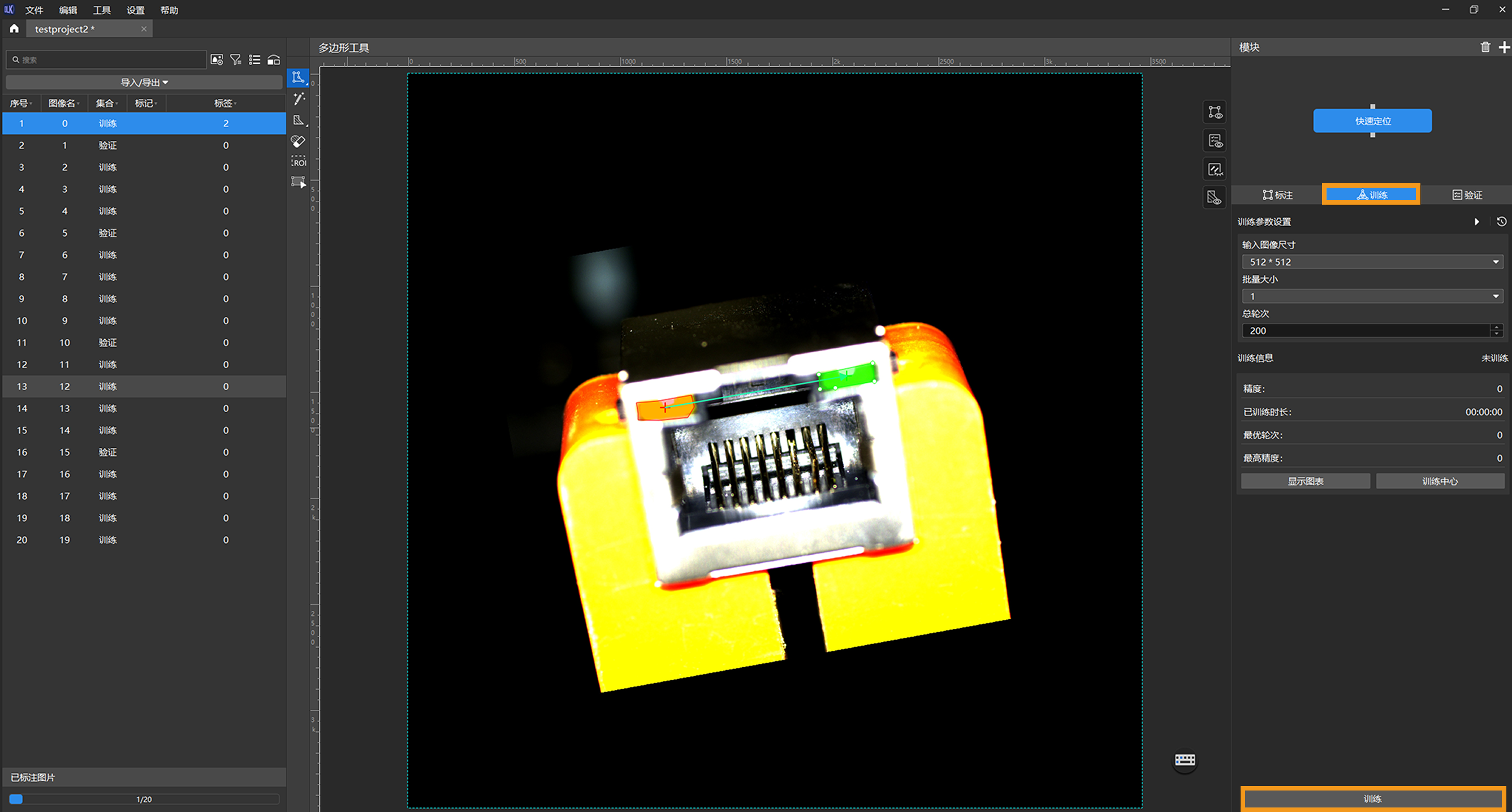This screenshot has width=1512, height=812.
Task: Open the 512 * 512 image size dropdown
Action: click(x=1371, y=262)
